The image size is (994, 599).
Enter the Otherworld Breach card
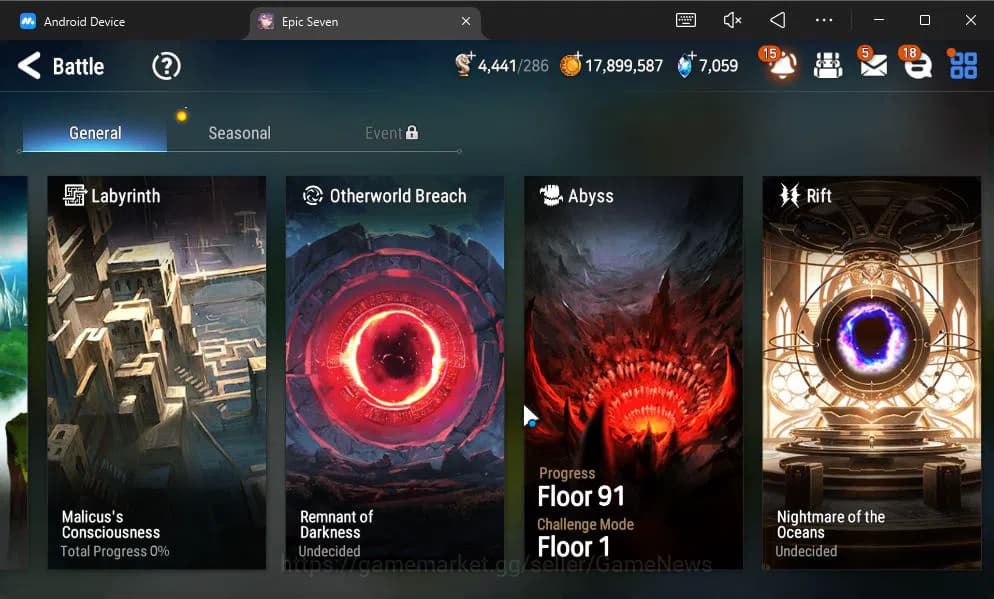395,372
